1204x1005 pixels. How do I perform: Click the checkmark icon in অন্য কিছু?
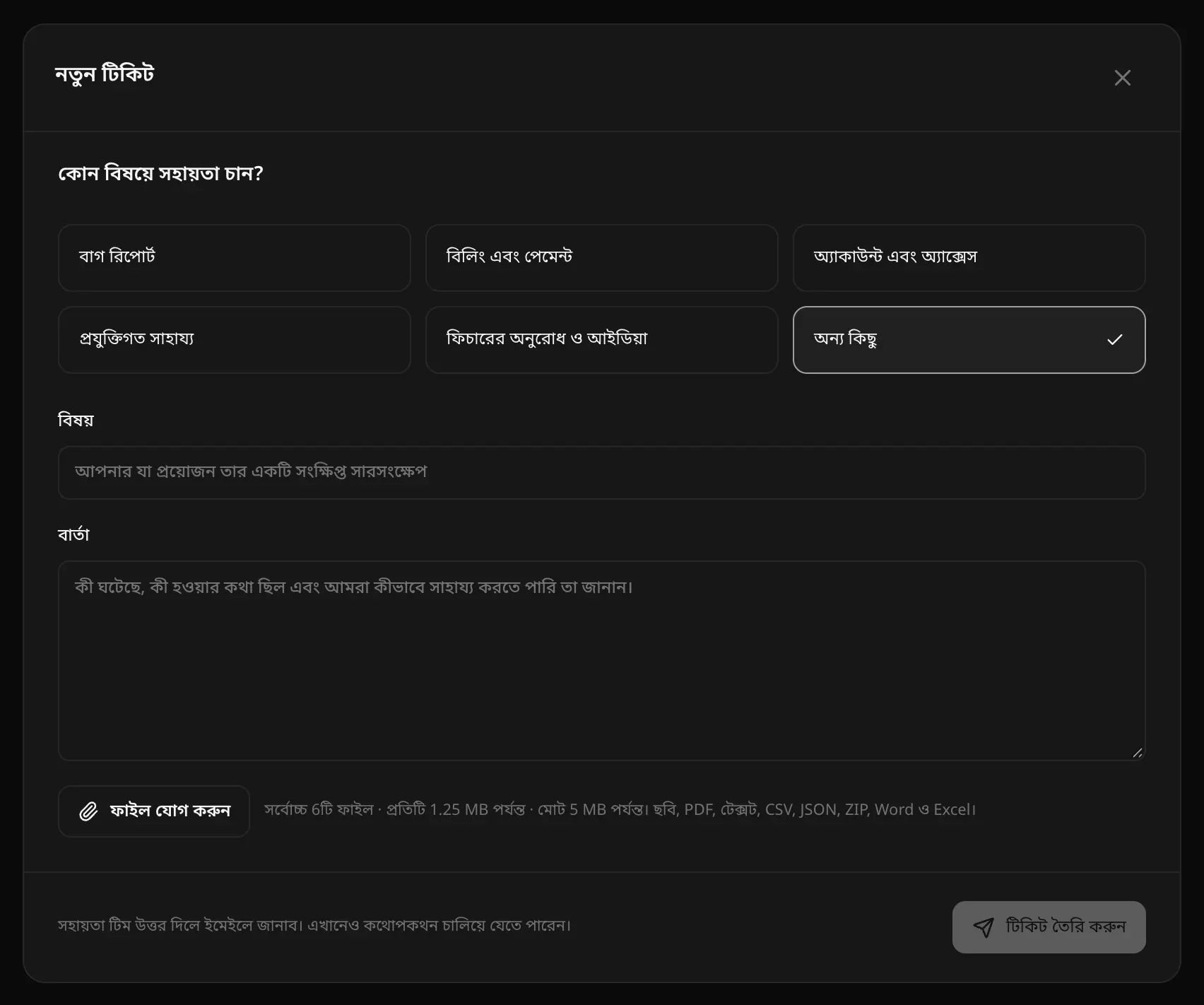pos(1114,340)
